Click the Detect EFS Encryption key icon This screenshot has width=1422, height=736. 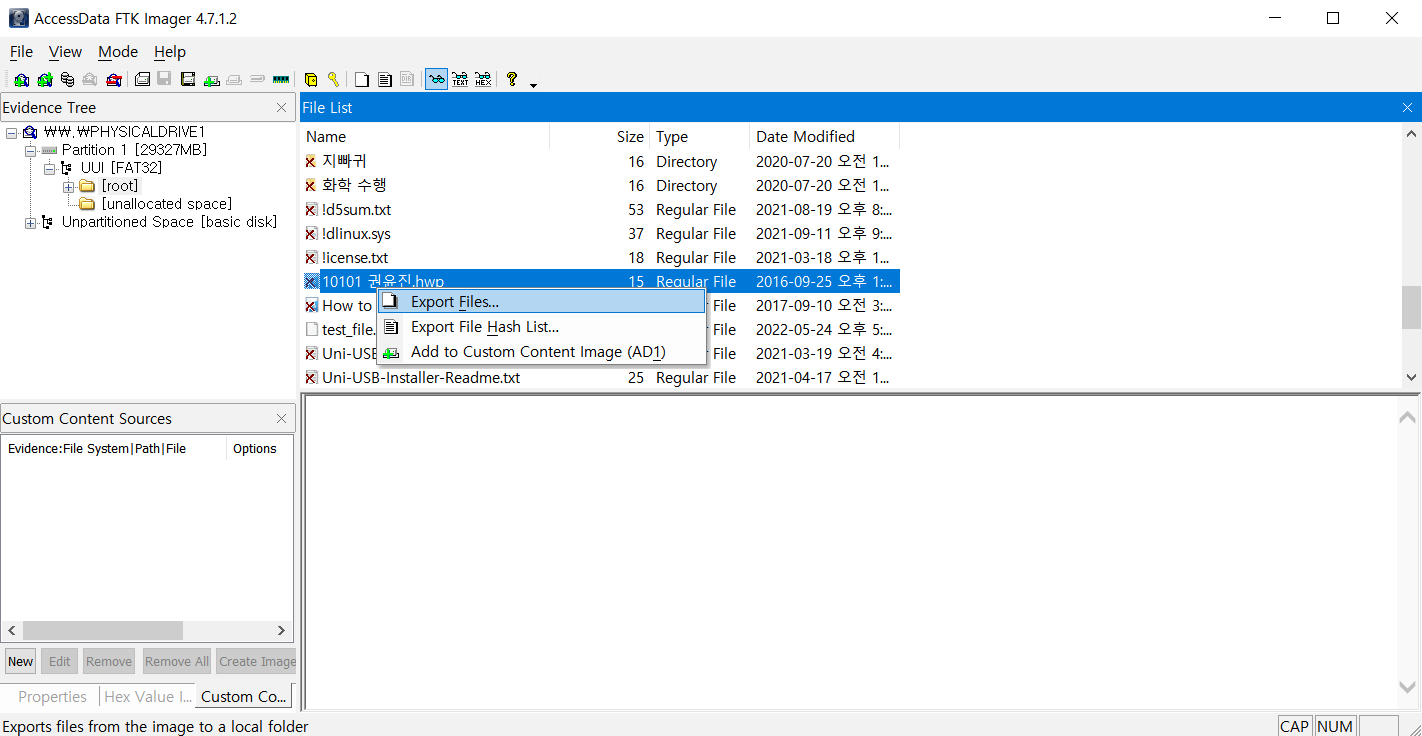(333, 80)
